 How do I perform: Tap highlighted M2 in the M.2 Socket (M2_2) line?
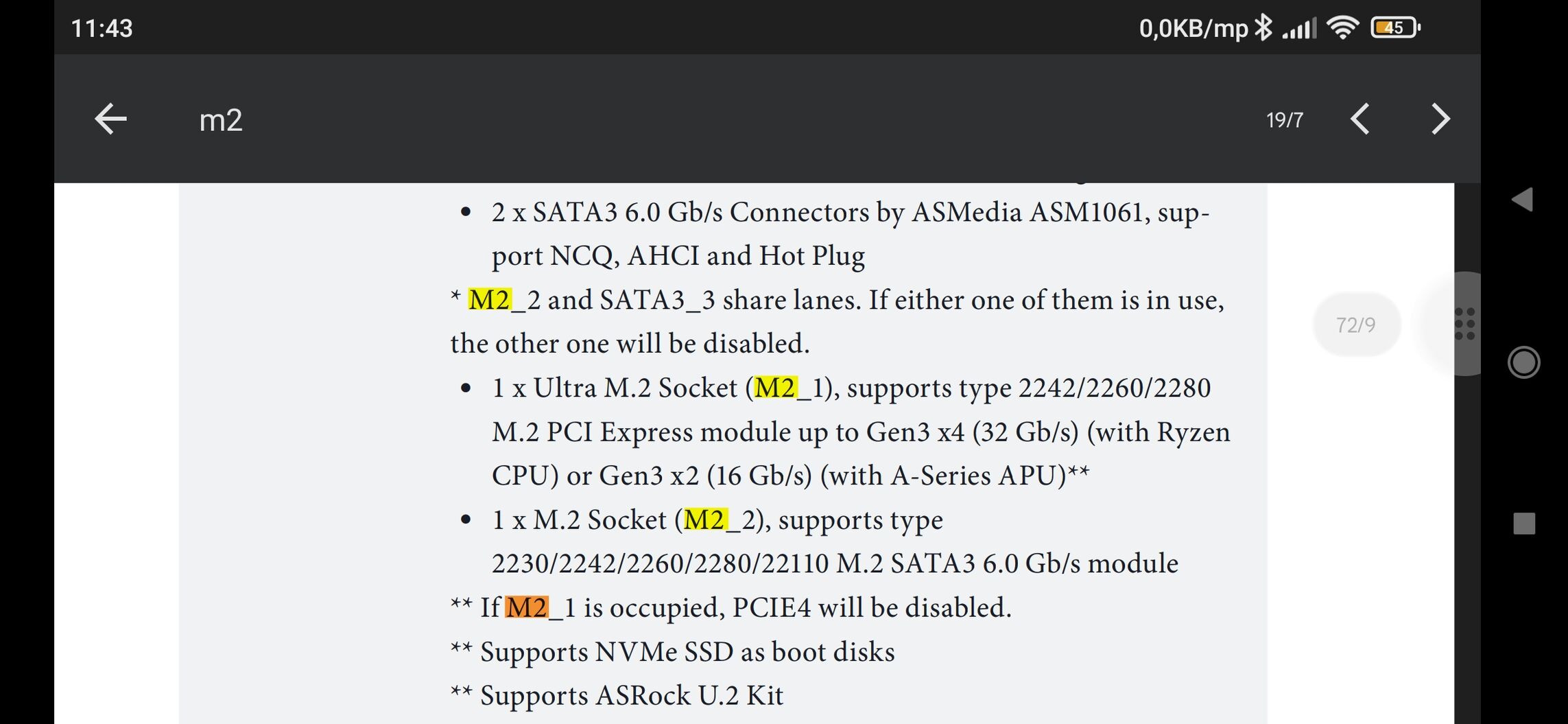pos(705,519)
